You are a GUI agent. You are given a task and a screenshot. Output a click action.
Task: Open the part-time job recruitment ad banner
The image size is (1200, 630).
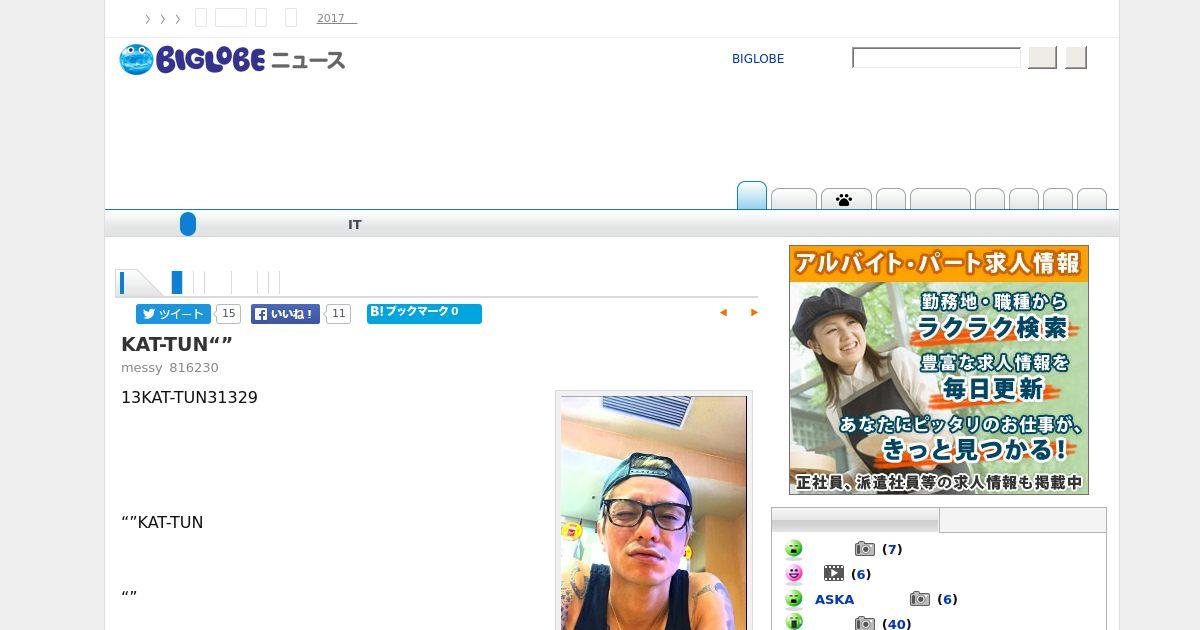click(x=939, y=370)
